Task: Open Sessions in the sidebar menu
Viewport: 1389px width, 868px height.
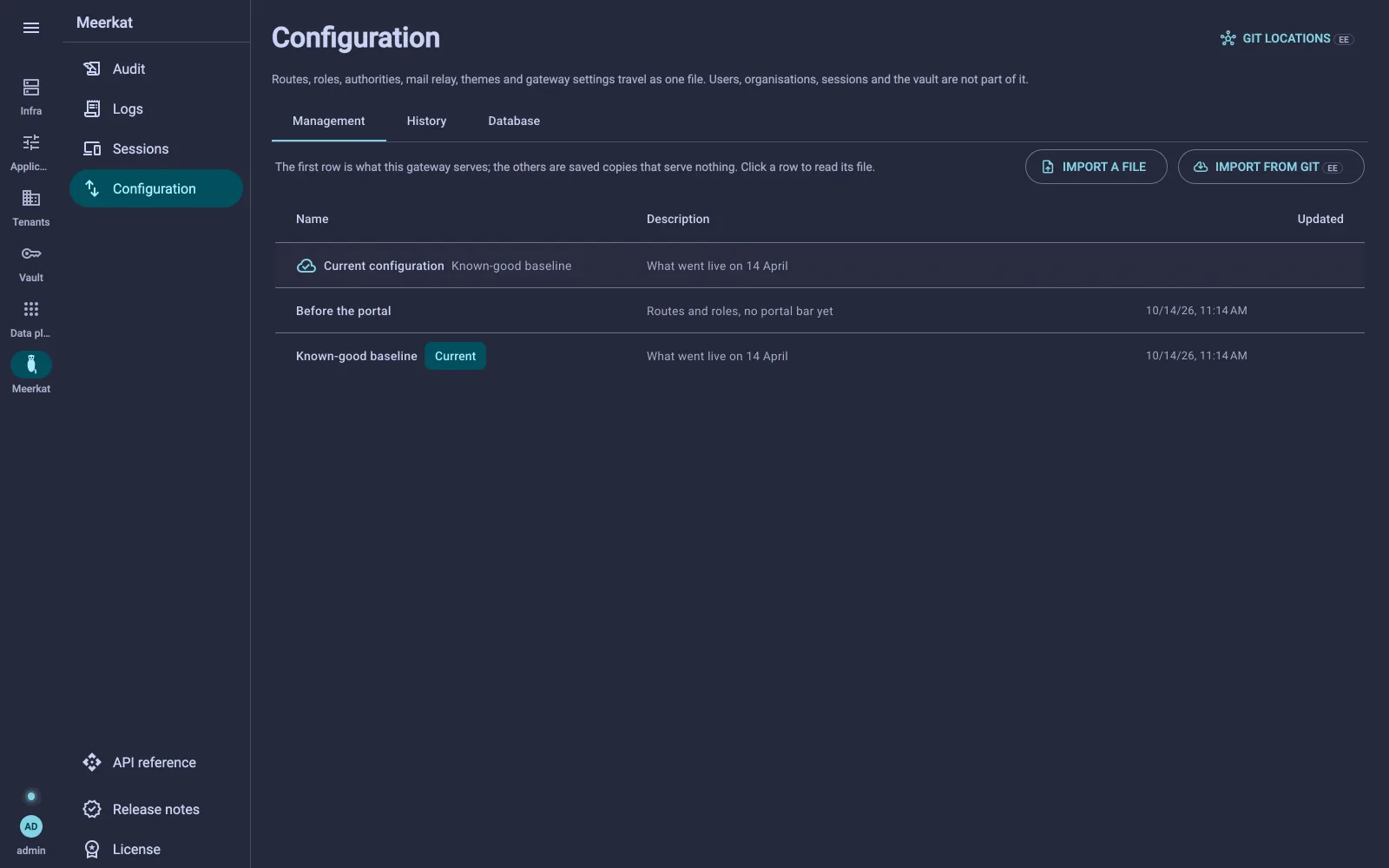Action: click(156, 148)
